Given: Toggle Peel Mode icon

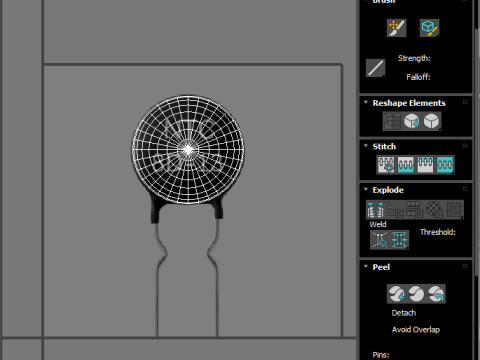Looking at the screenshot, I should [416, 294].
